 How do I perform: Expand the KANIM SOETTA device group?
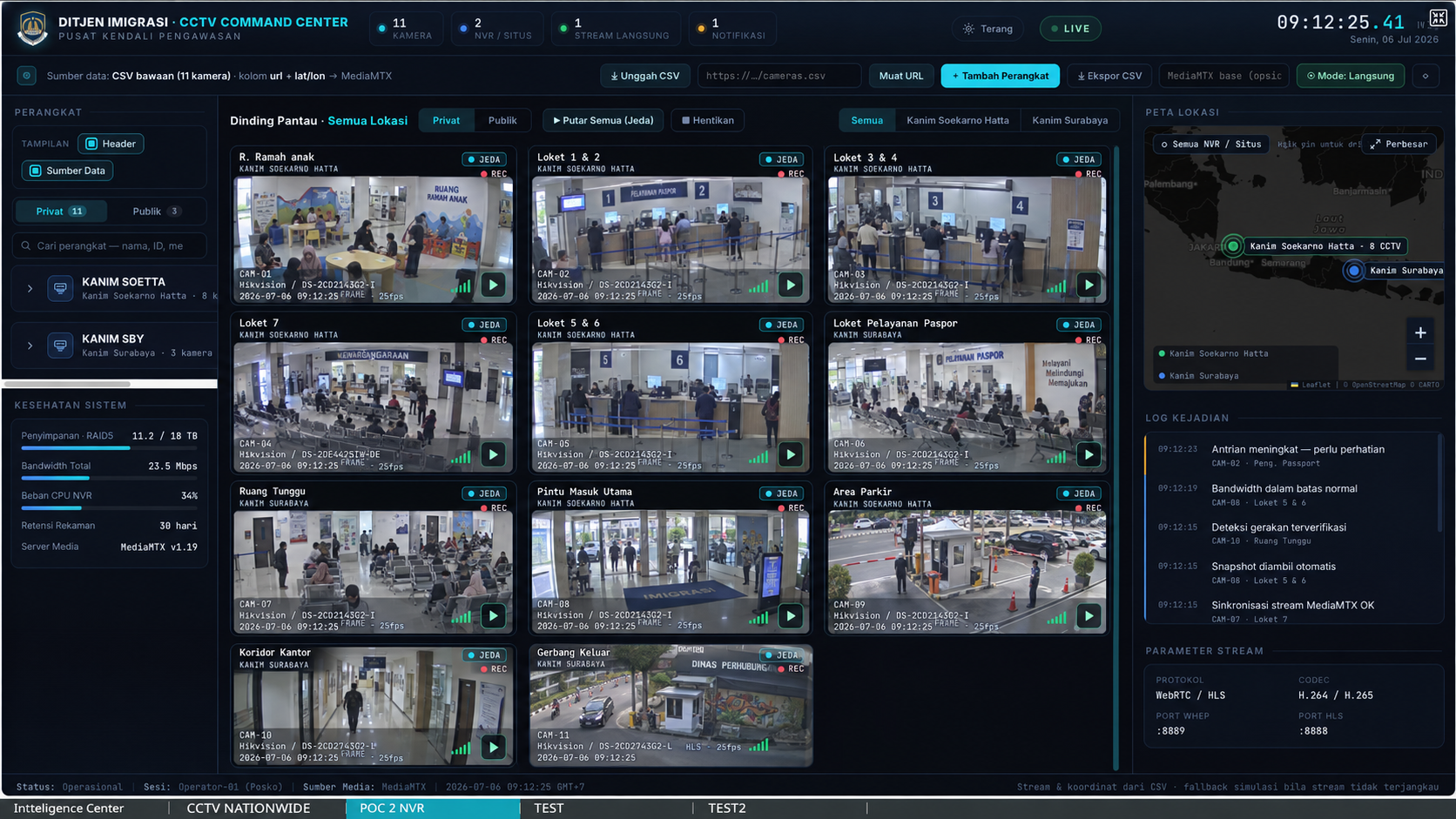30,289
